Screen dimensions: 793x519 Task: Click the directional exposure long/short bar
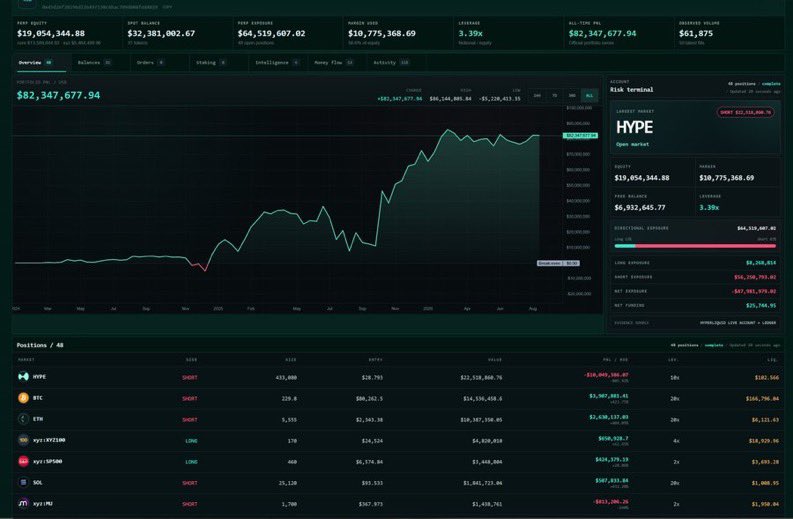[x=695, y=246]
